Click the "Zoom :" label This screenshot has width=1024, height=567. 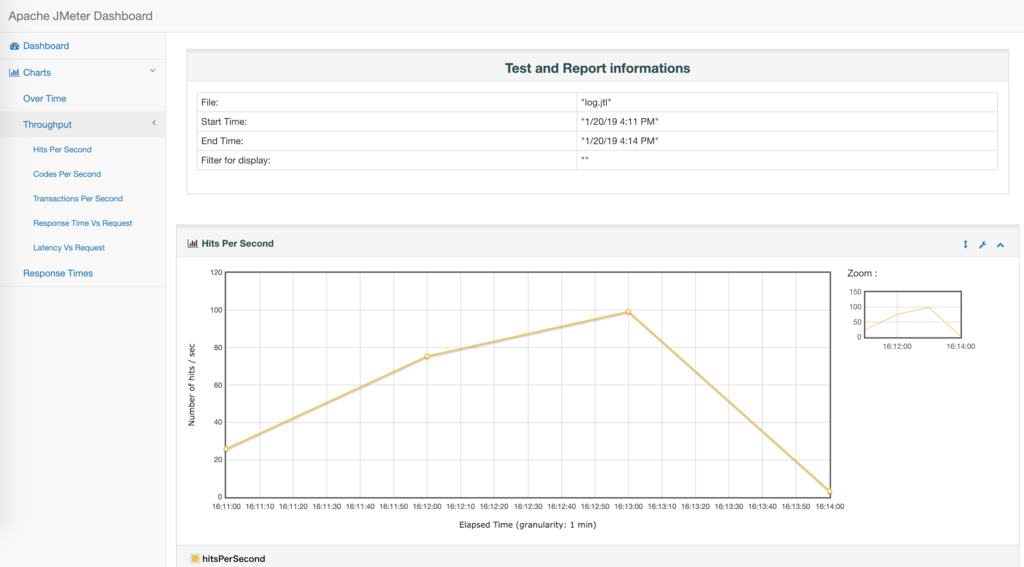pyautogui.click(x=862, y=273)
